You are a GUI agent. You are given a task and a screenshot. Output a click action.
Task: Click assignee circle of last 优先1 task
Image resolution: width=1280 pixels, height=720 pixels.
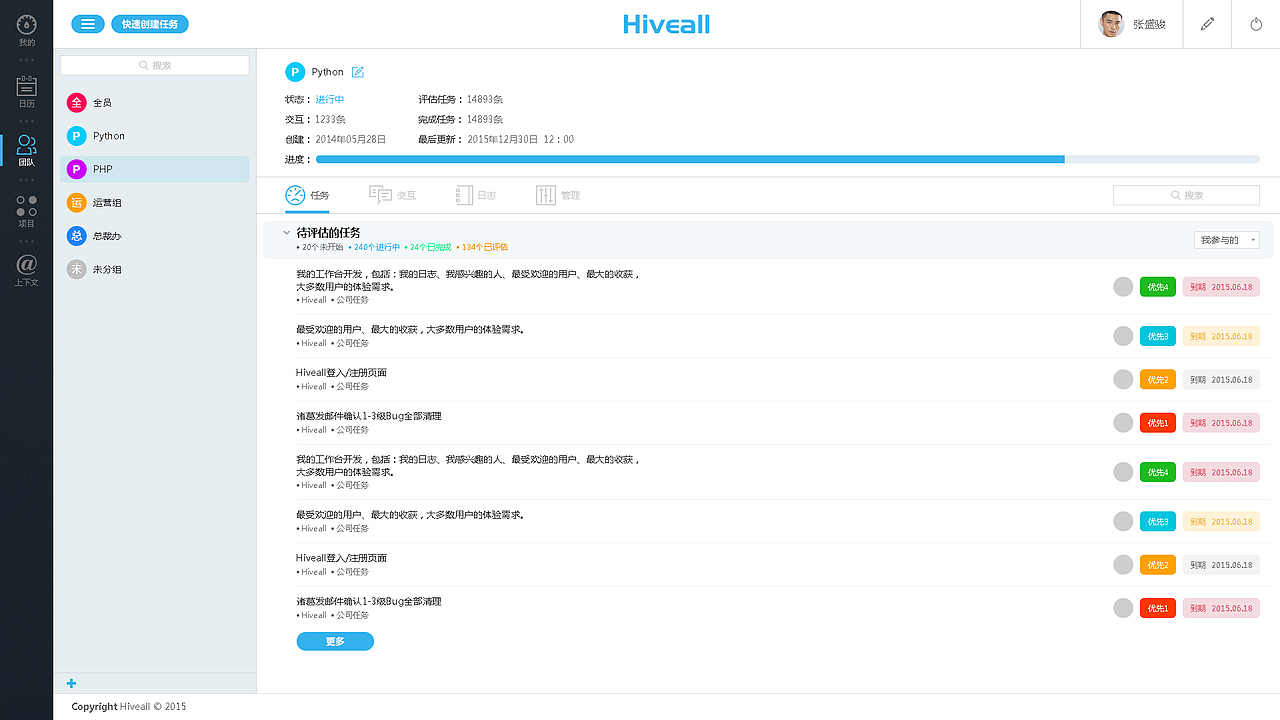(x=1123, y=608)
